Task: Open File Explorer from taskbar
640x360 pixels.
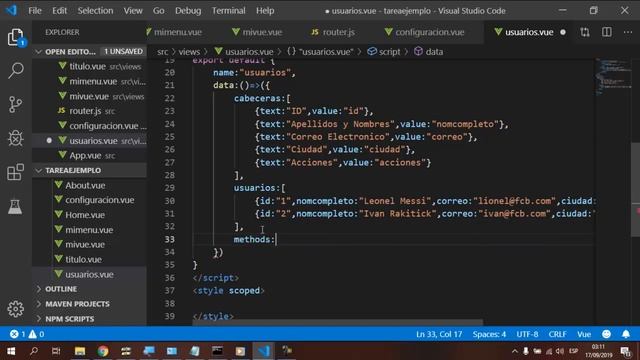Action: coord(80,351)
